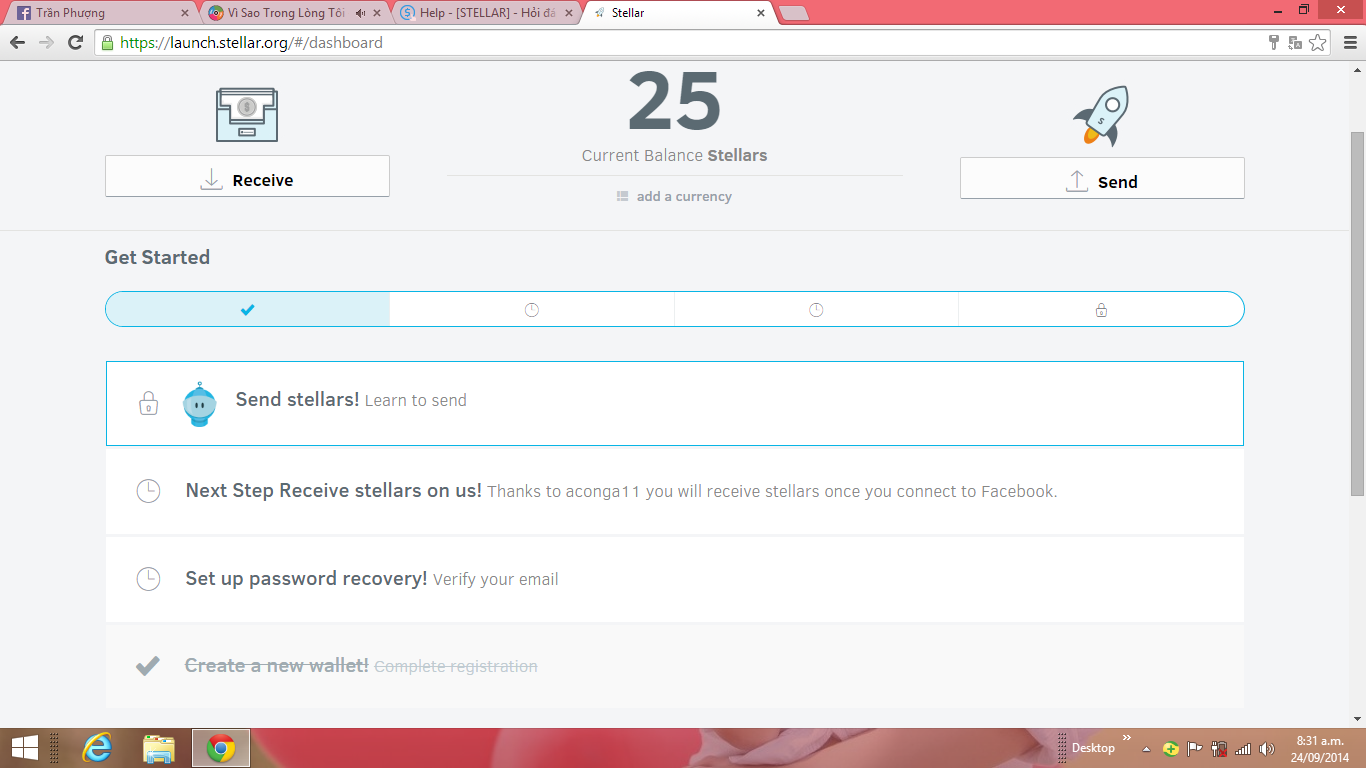Click the green plus tray icon
Screen dimensions: 1366x768
coord(1171,749)
